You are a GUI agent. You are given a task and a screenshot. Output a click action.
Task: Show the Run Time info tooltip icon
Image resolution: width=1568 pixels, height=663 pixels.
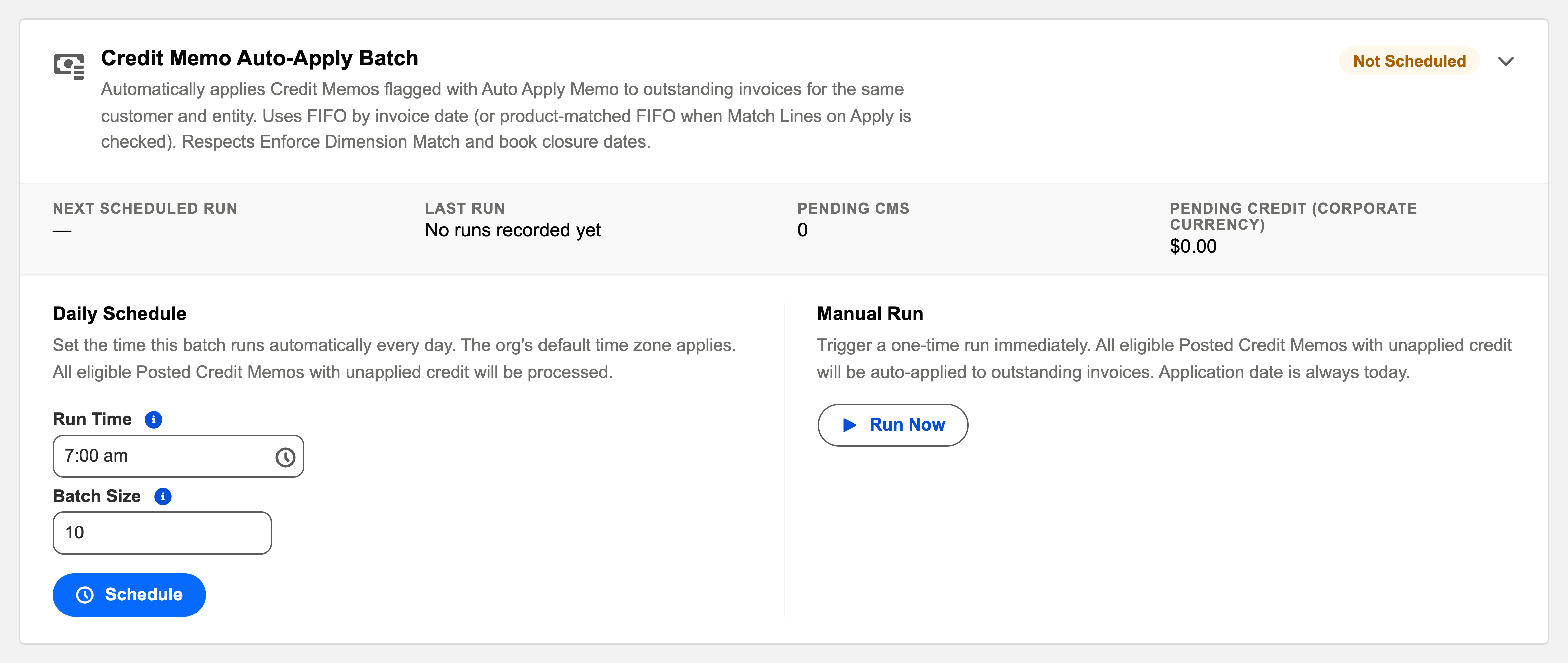153,419
